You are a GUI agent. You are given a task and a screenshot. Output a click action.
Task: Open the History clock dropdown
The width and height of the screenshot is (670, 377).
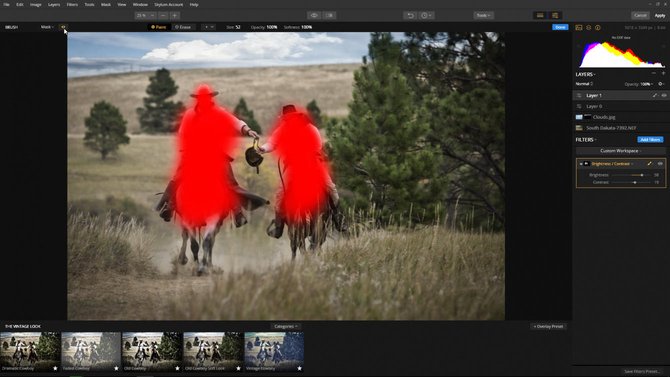point(426,15)
